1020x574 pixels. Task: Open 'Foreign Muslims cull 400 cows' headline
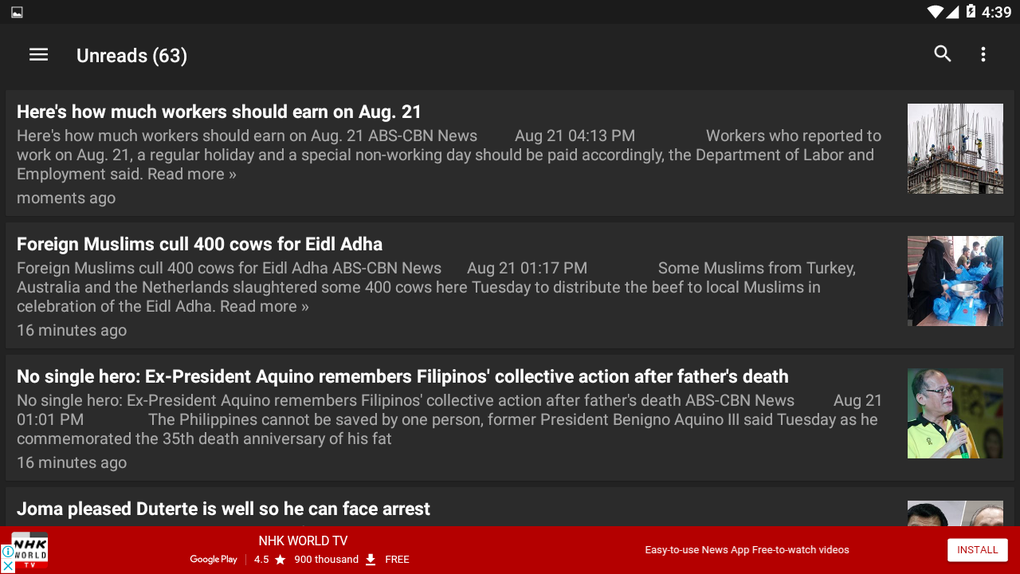(x=200, y=244)
